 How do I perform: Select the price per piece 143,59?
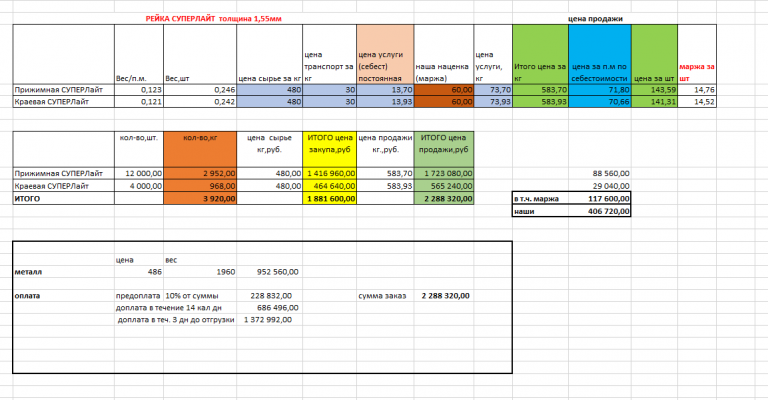coord(654,90)
